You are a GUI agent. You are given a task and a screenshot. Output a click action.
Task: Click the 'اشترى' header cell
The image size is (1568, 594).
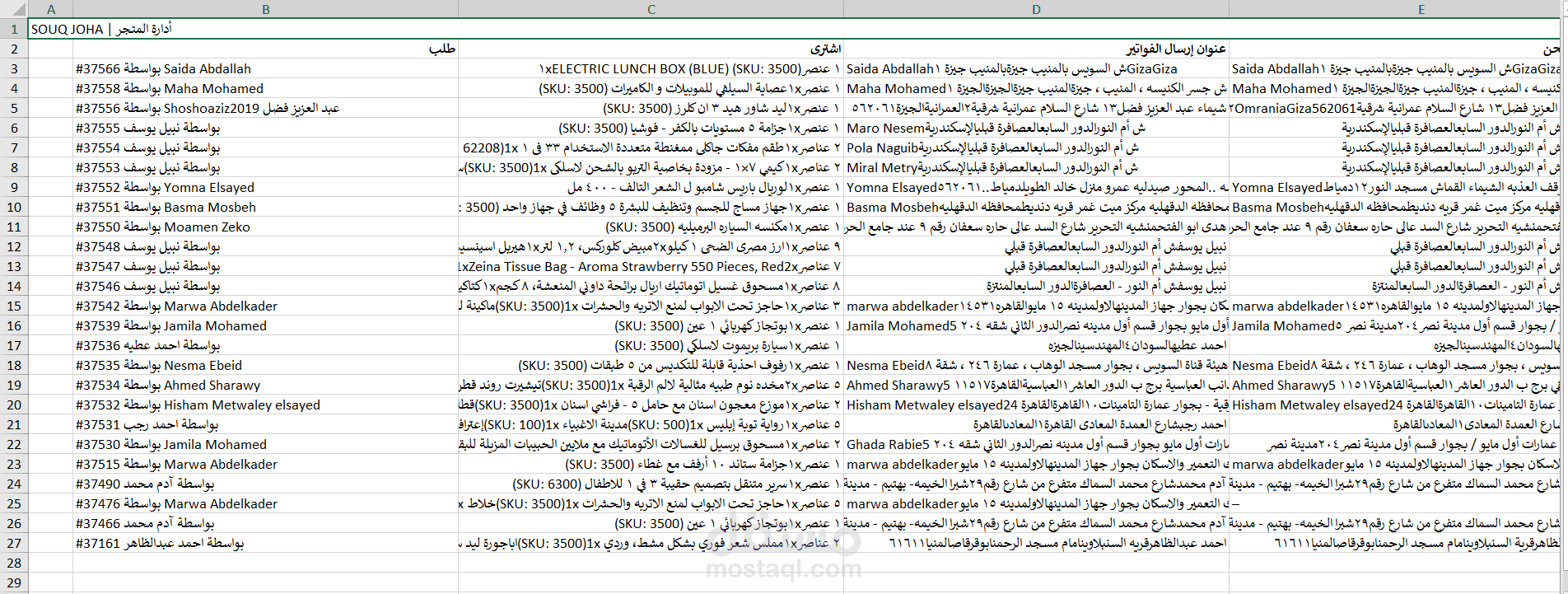(x=651, y=49)
